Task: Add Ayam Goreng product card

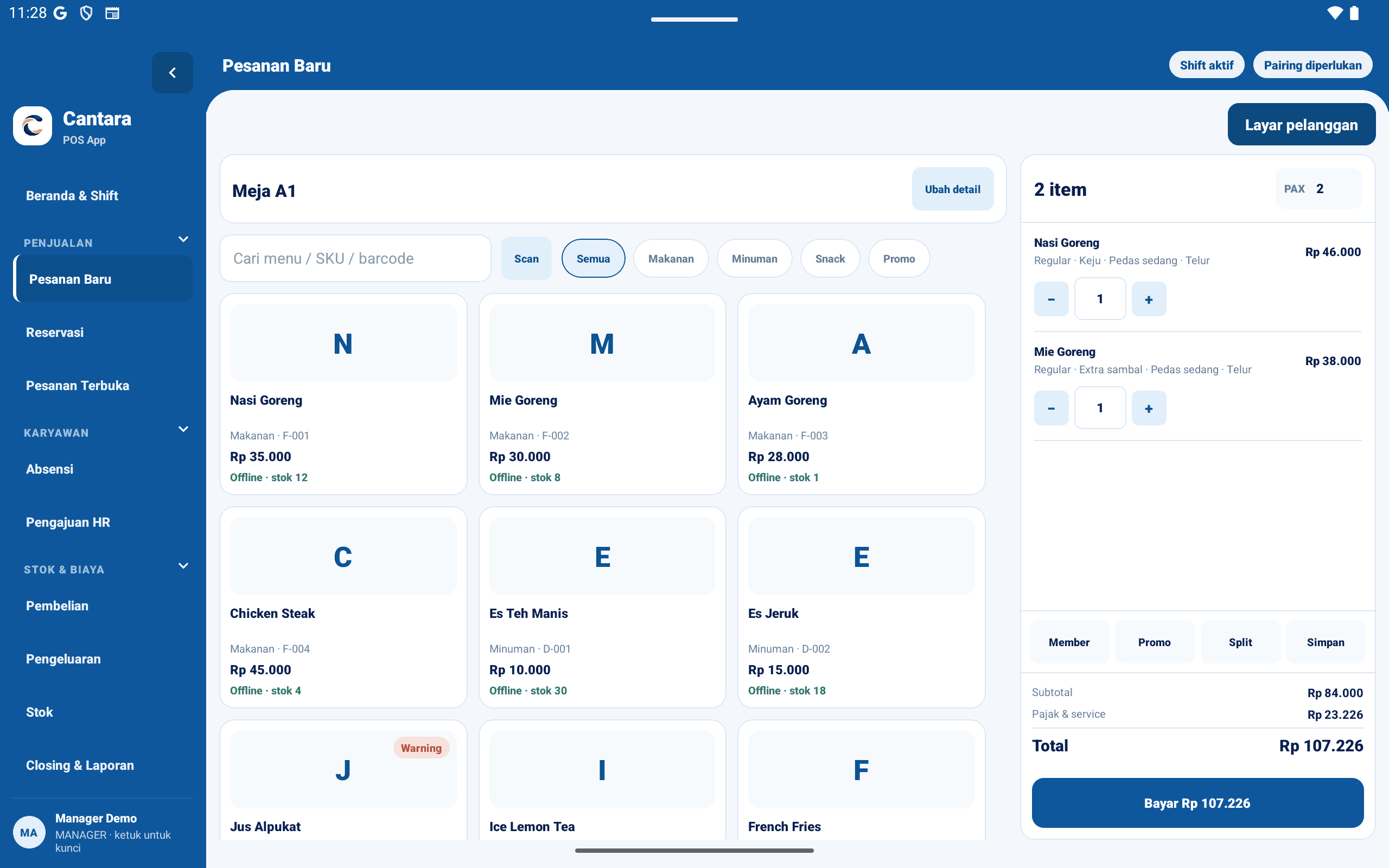Action: [x=861, y=394]
